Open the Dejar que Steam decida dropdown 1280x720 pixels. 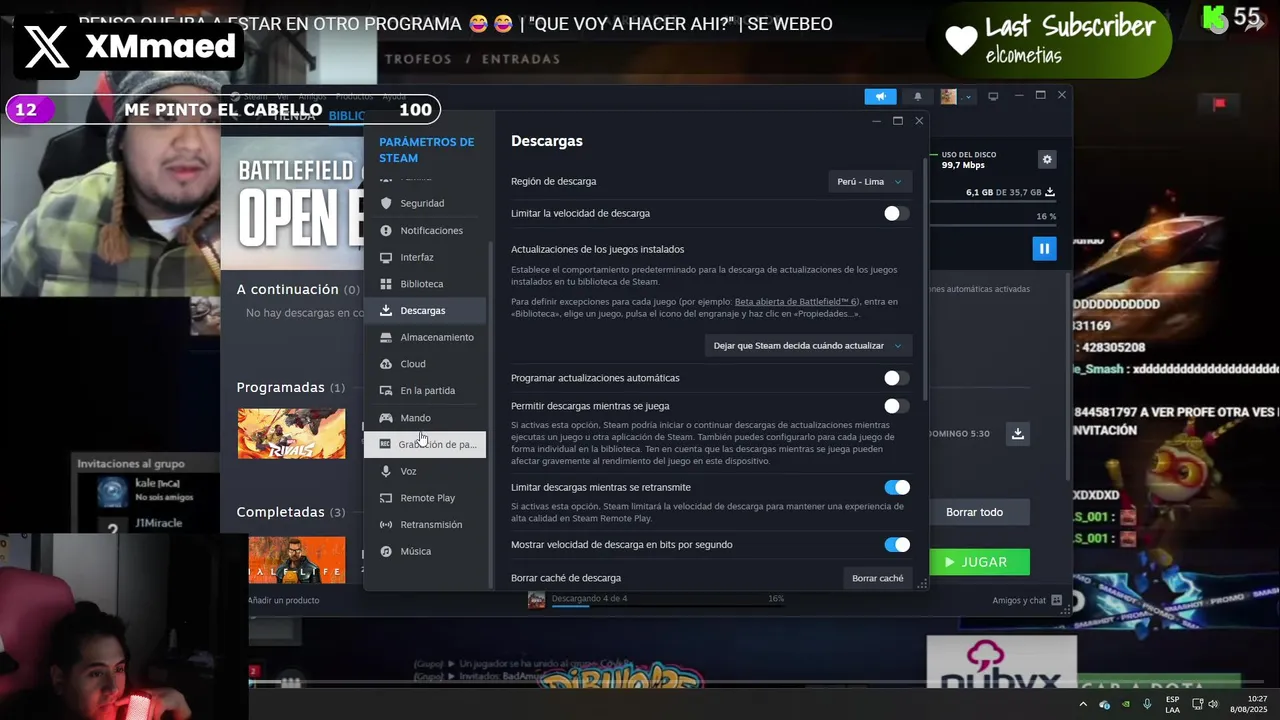click(x=807, y=345)
